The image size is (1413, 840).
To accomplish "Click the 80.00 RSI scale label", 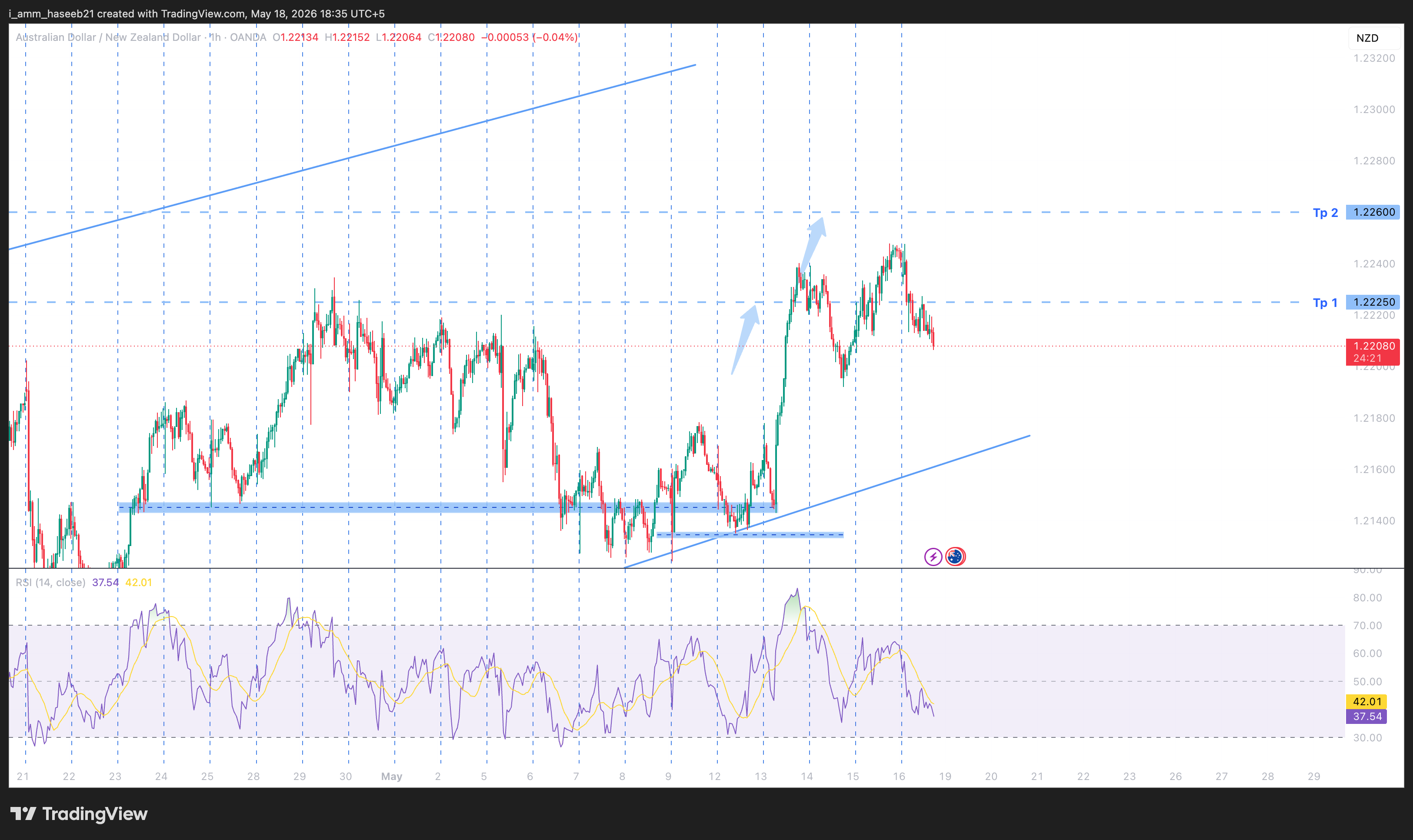I will (1367, 598).
